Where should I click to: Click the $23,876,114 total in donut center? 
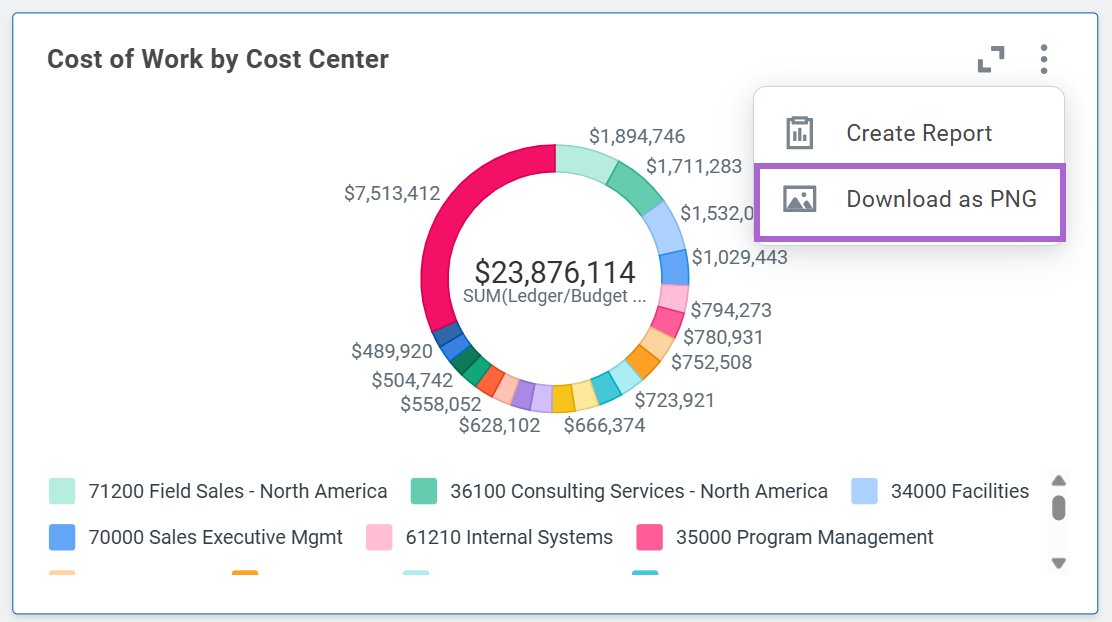coord(555,272)
